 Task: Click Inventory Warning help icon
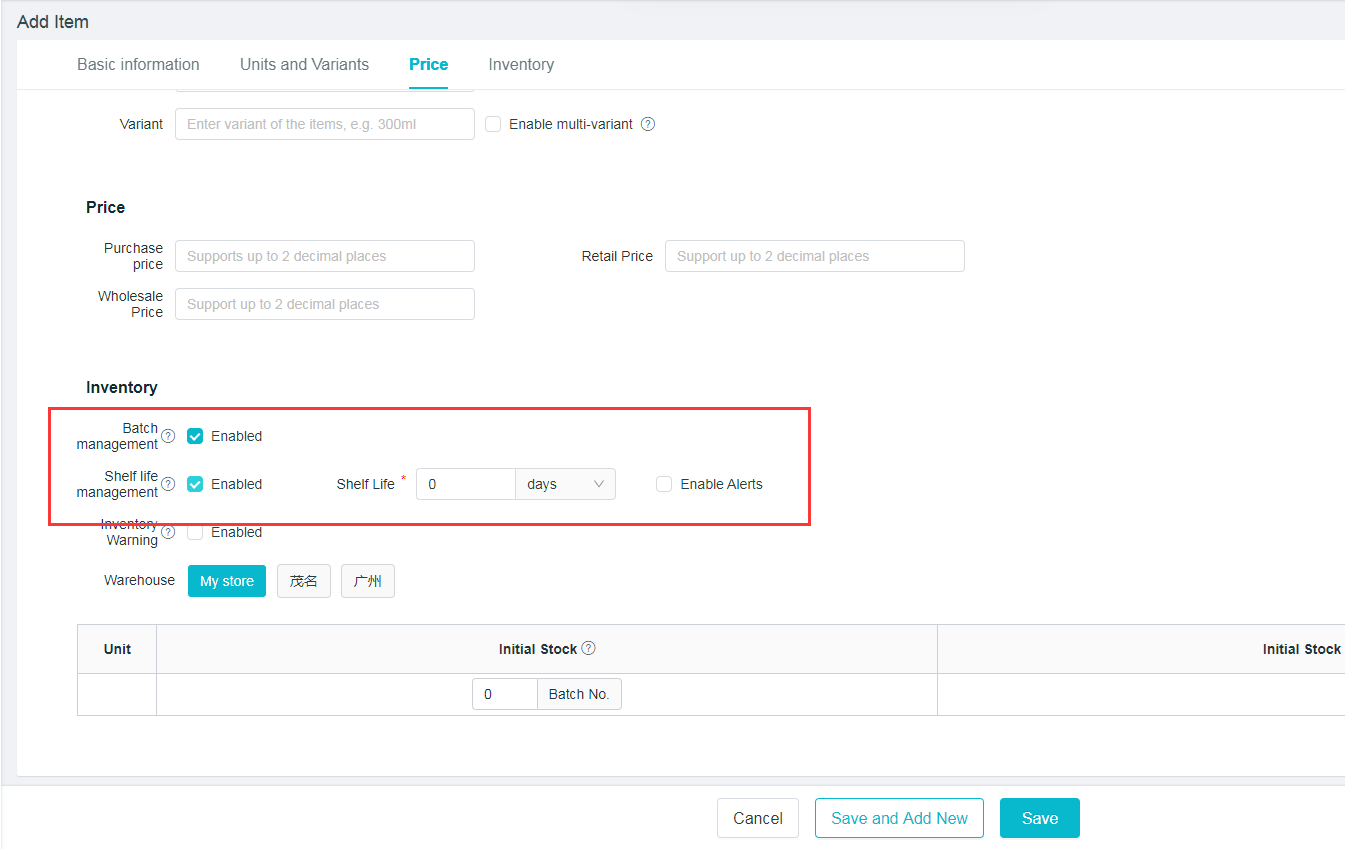(168, 532)
